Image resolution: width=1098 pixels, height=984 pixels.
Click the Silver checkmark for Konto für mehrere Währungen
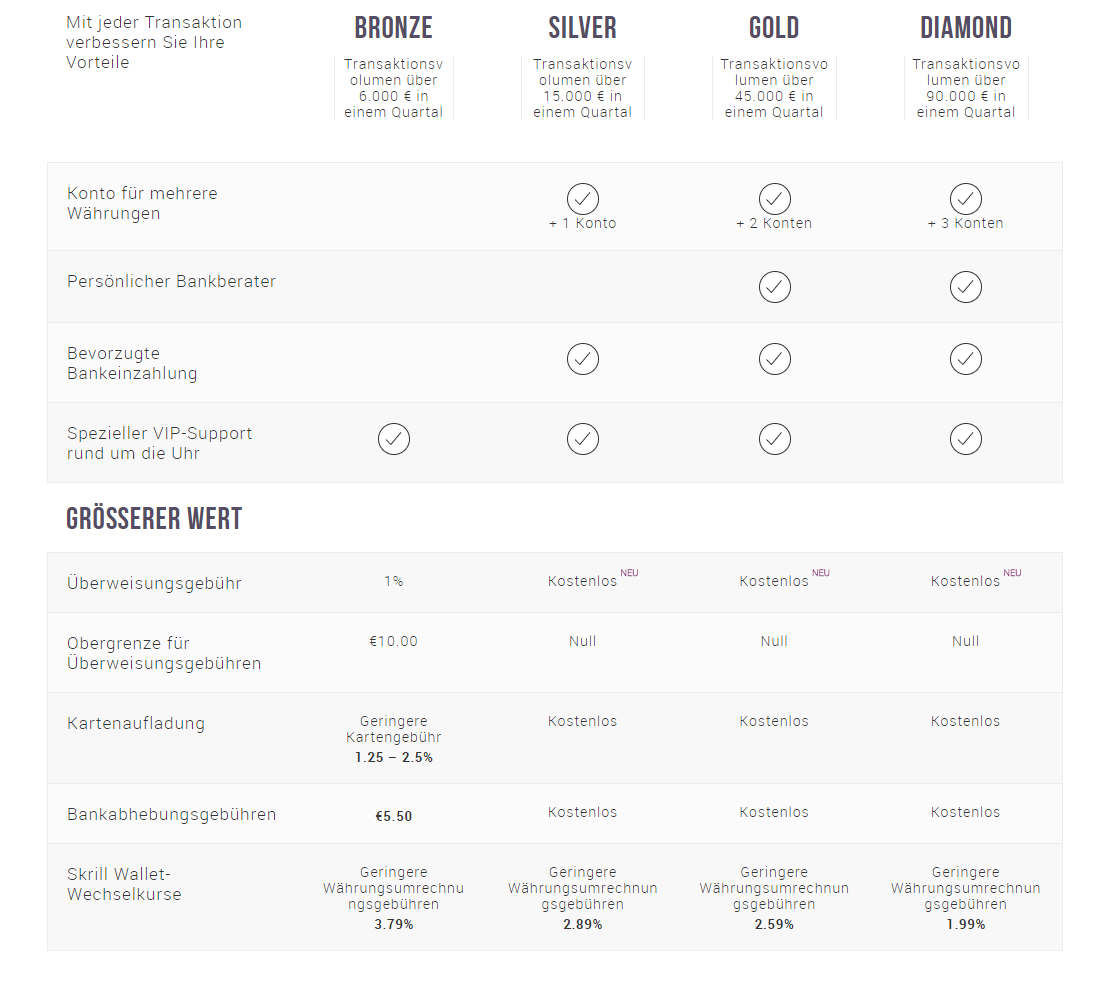pyautogui.click(x=583, y=199)
